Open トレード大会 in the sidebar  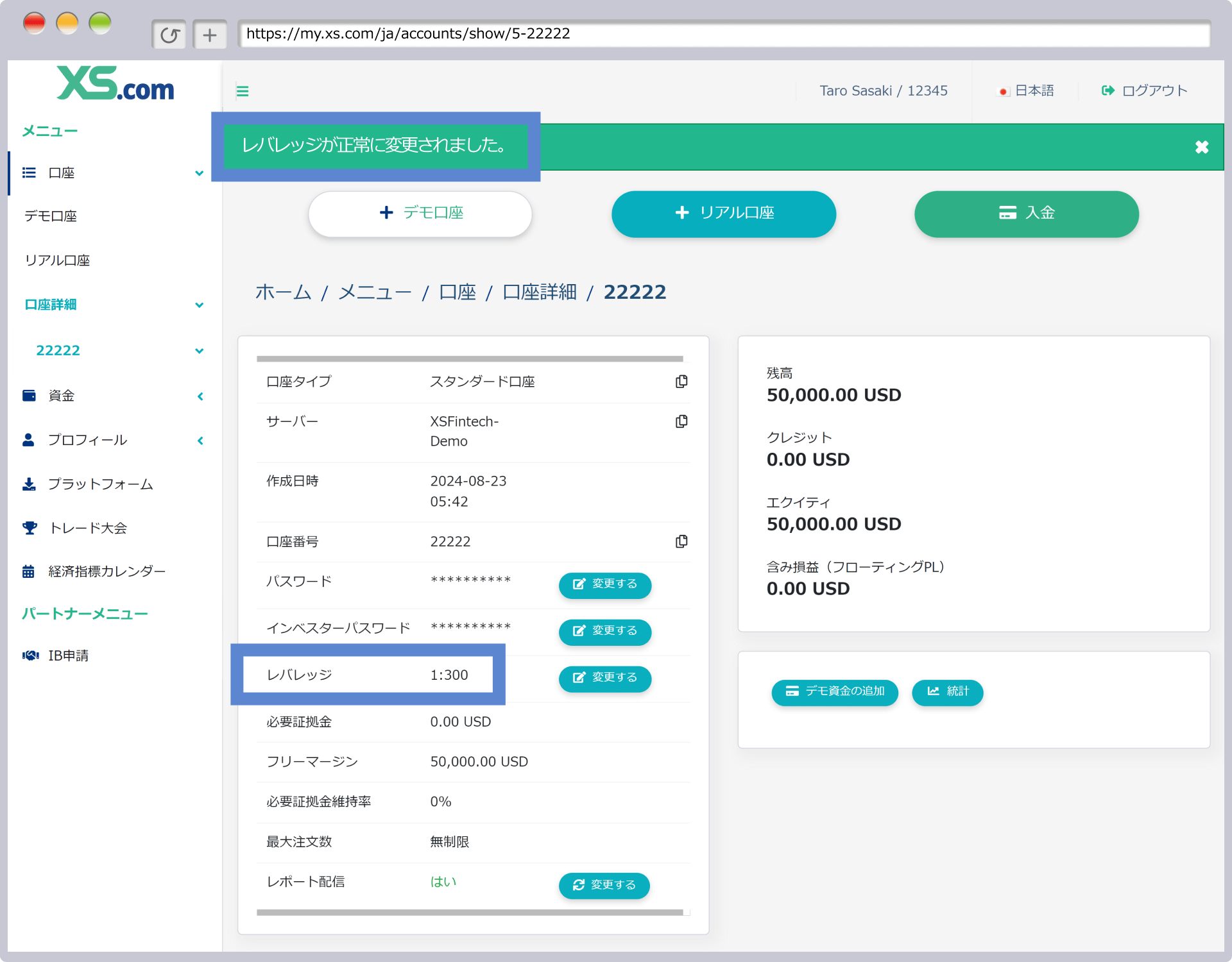pos(88,528)
